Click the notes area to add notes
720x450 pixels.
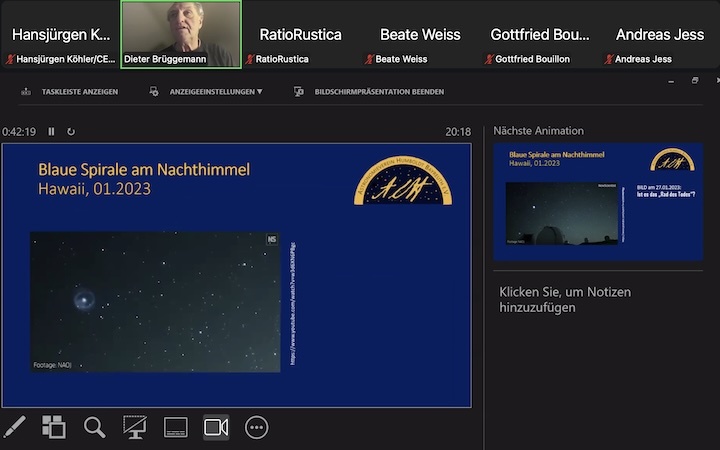point(565,300)
